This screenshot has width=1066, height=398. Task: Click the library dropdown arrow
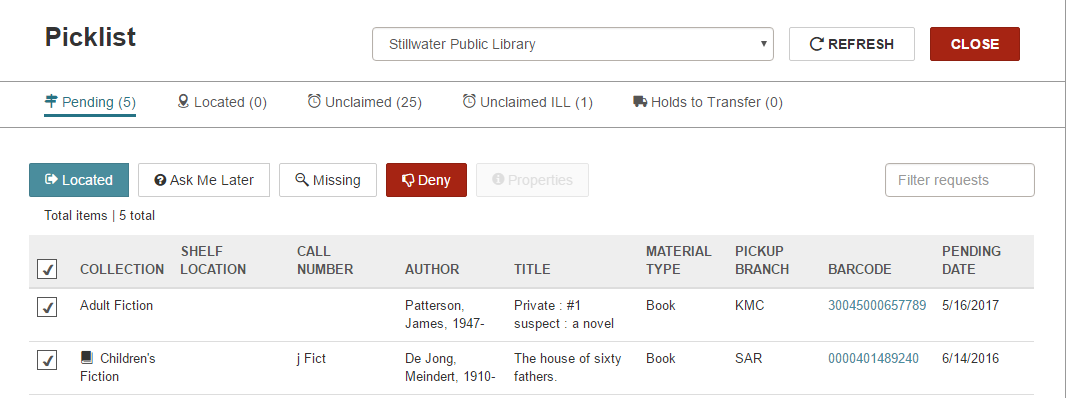[x=763, y=44]
